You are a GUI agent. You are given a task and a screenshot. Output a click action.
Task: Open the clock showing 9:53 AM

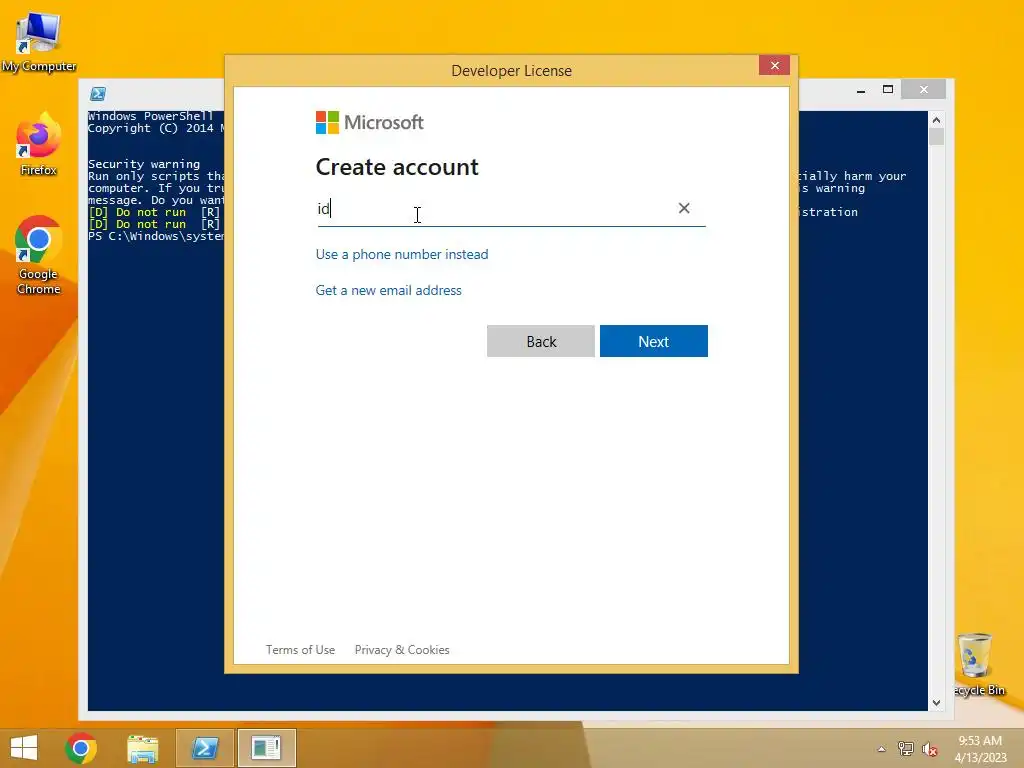(x=980, y=748)
